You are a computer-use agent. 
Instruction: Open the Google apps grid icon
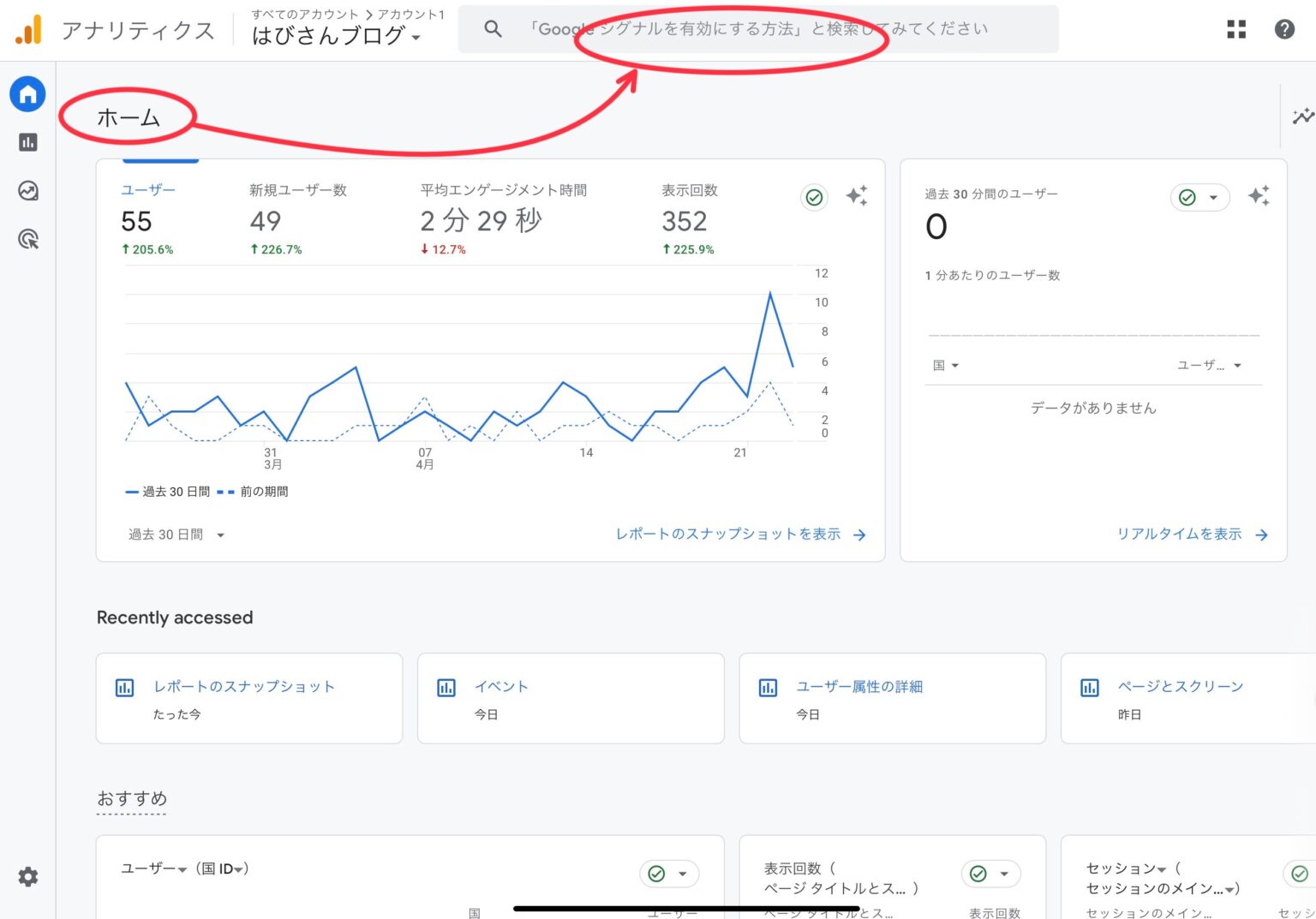(x=1236, y=29)
